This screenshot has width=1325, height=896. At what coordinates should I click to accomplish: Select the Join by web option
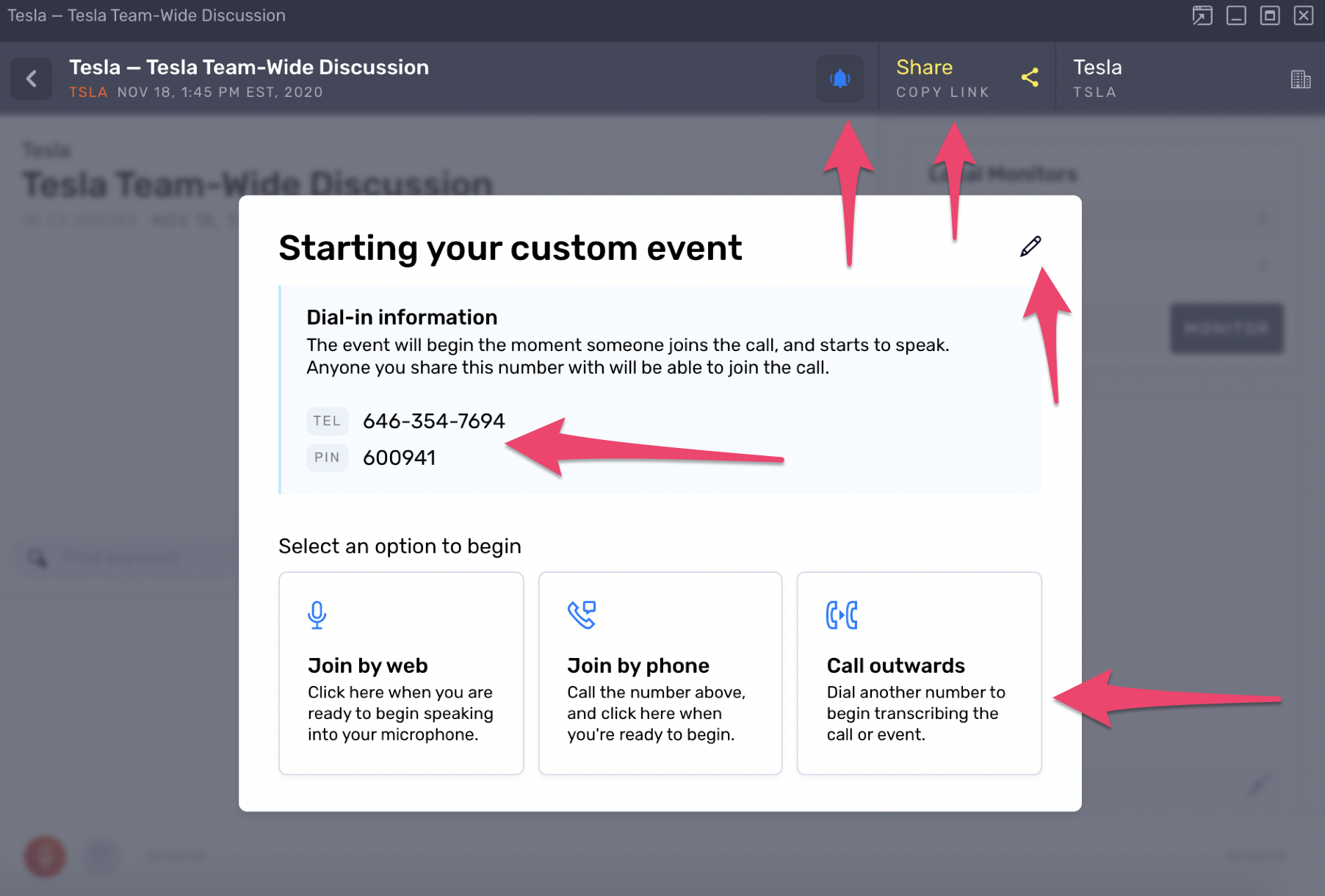coord(401,673)
